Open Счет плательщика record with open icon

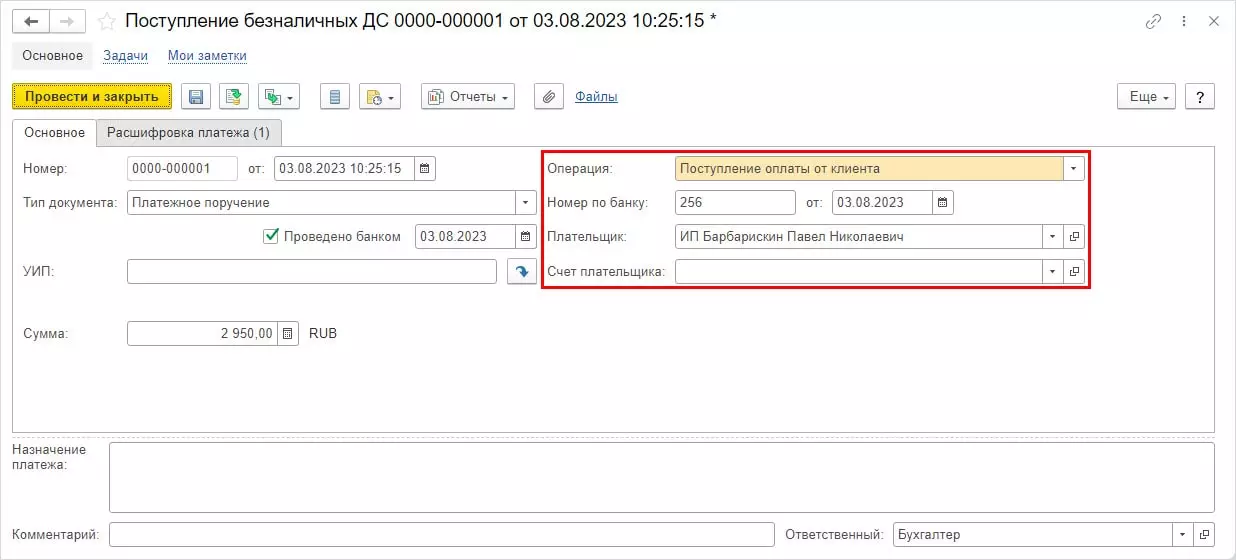[1074, 271]
